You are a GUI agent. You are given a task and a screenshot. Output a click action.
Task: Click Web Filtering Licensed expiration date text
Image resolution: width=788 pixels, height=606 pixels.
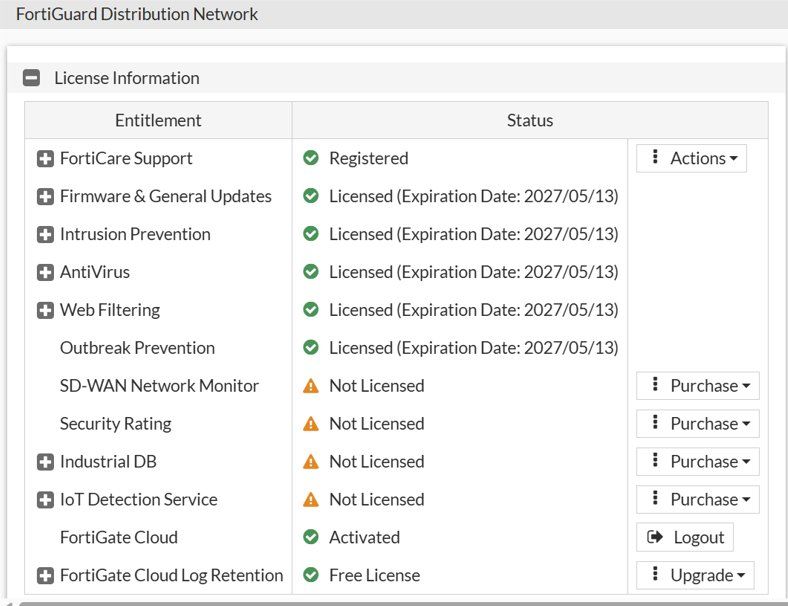pos(473,310)
